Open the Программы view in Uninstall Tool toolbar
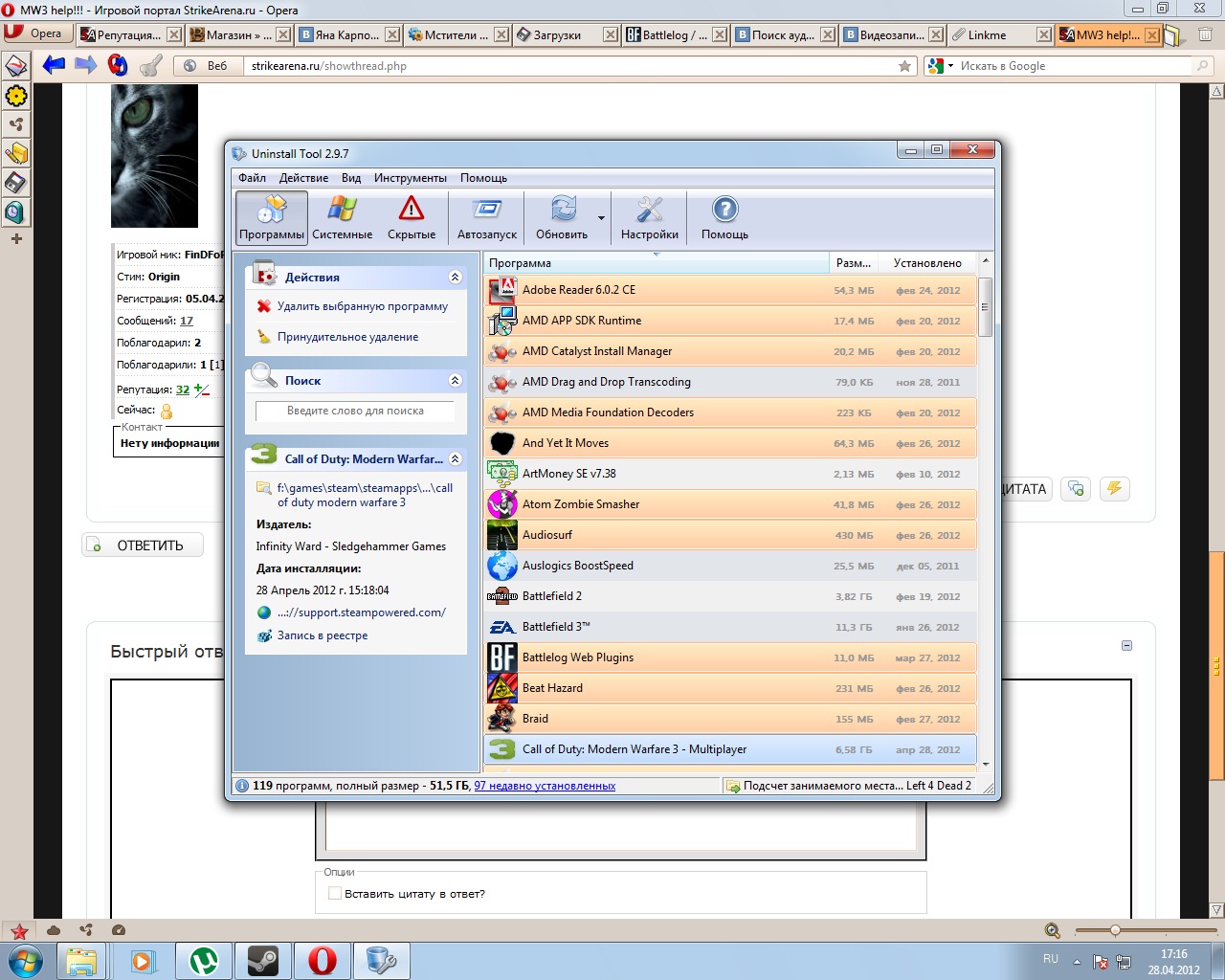Viewport: 1225px width, 980px height. click(272, 217)
